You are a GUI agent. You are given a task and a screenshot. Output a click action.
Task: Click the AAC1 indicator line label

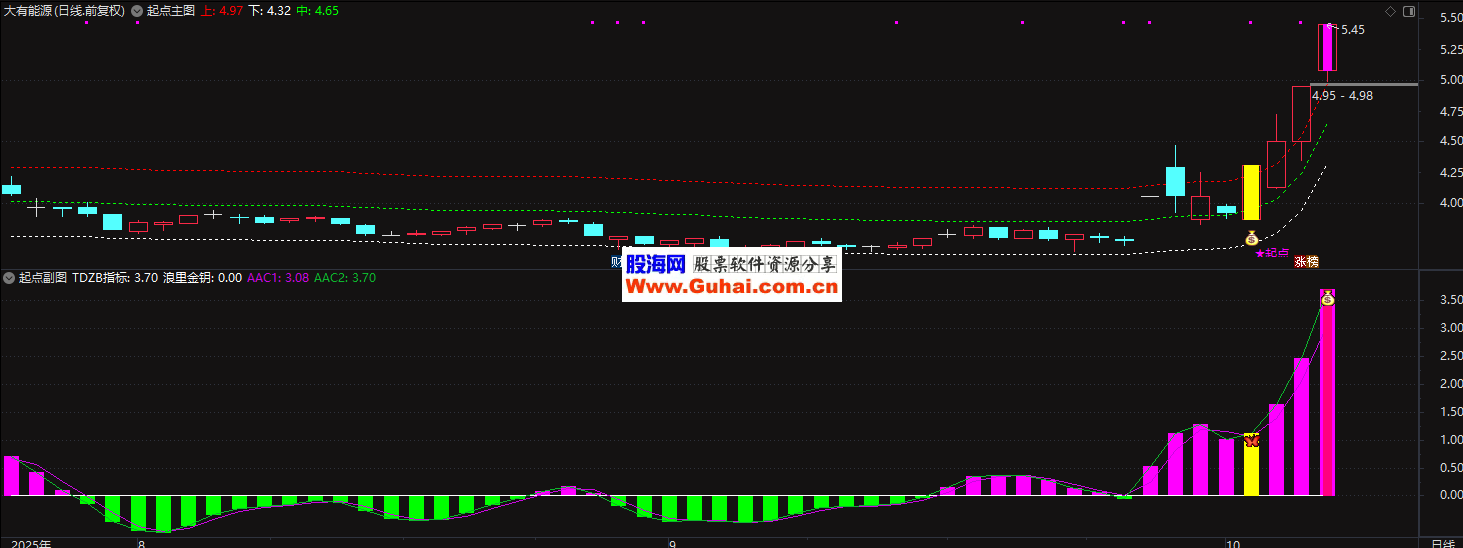click(x=278, y=278)
